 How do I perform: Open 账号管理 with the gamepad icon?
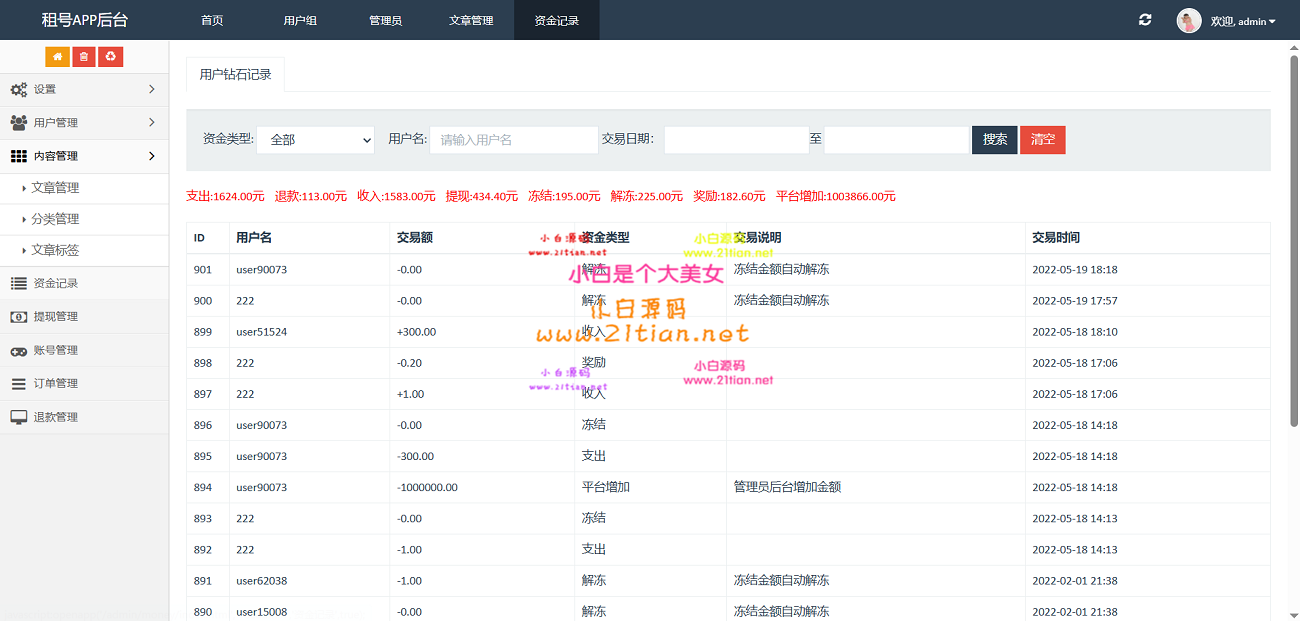click(x=55, y=350)
